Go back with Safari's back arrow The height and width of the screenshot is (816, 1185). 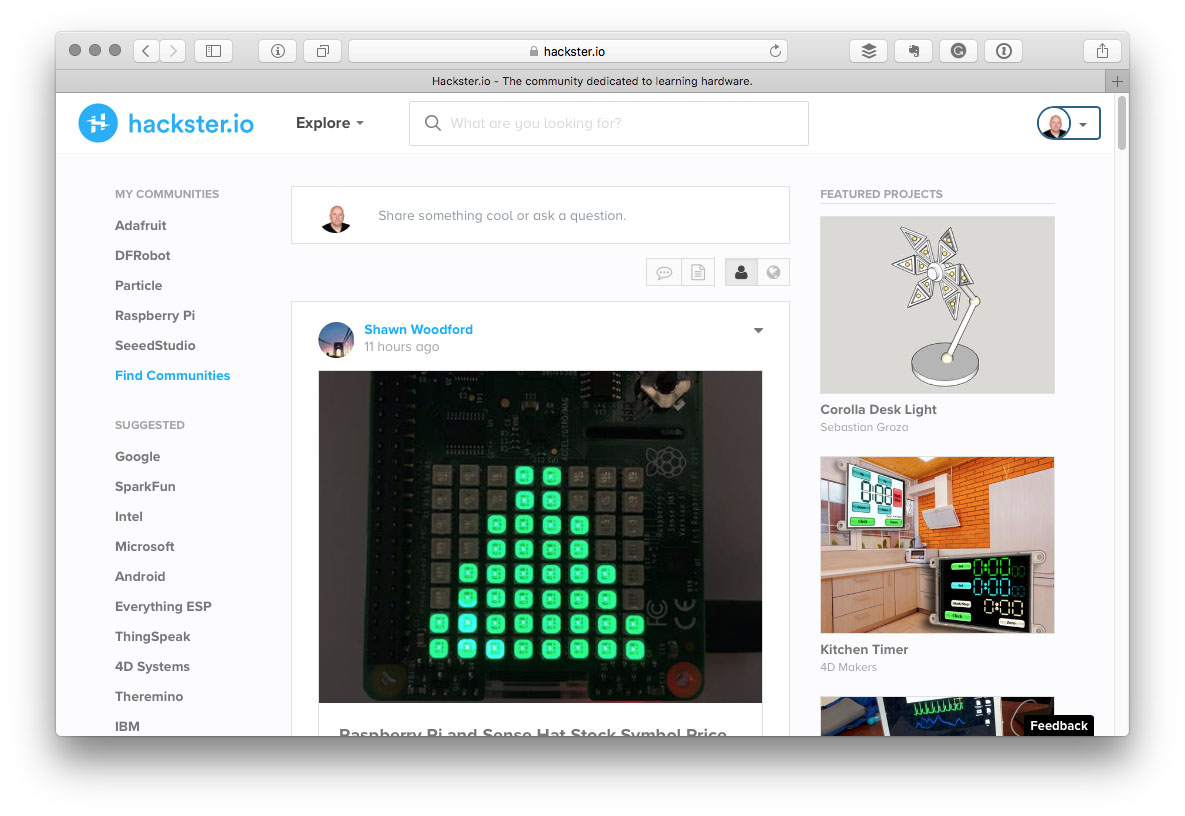pos(147,51)
